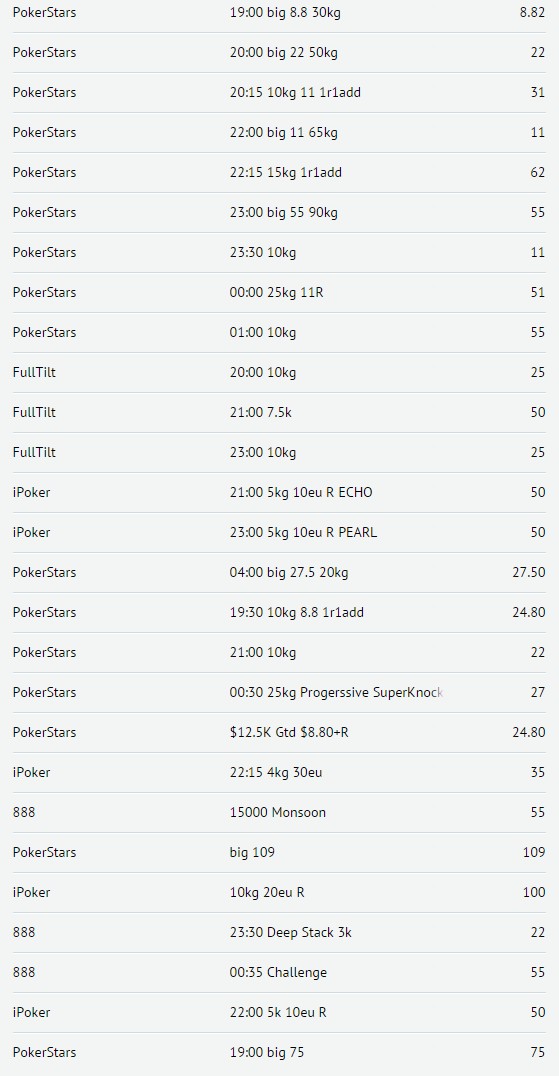The height and width of the screenshot is (1076, 559).
Task: Select the 22:15 4kg 30eu row
Action: [279, 772]
